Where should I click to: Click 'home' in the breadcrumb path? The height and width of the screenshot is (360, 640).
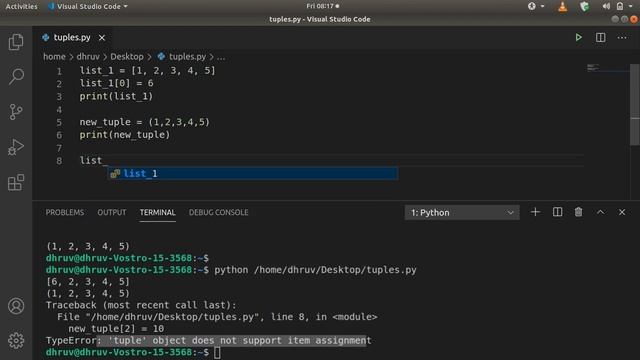pos(54,56)
